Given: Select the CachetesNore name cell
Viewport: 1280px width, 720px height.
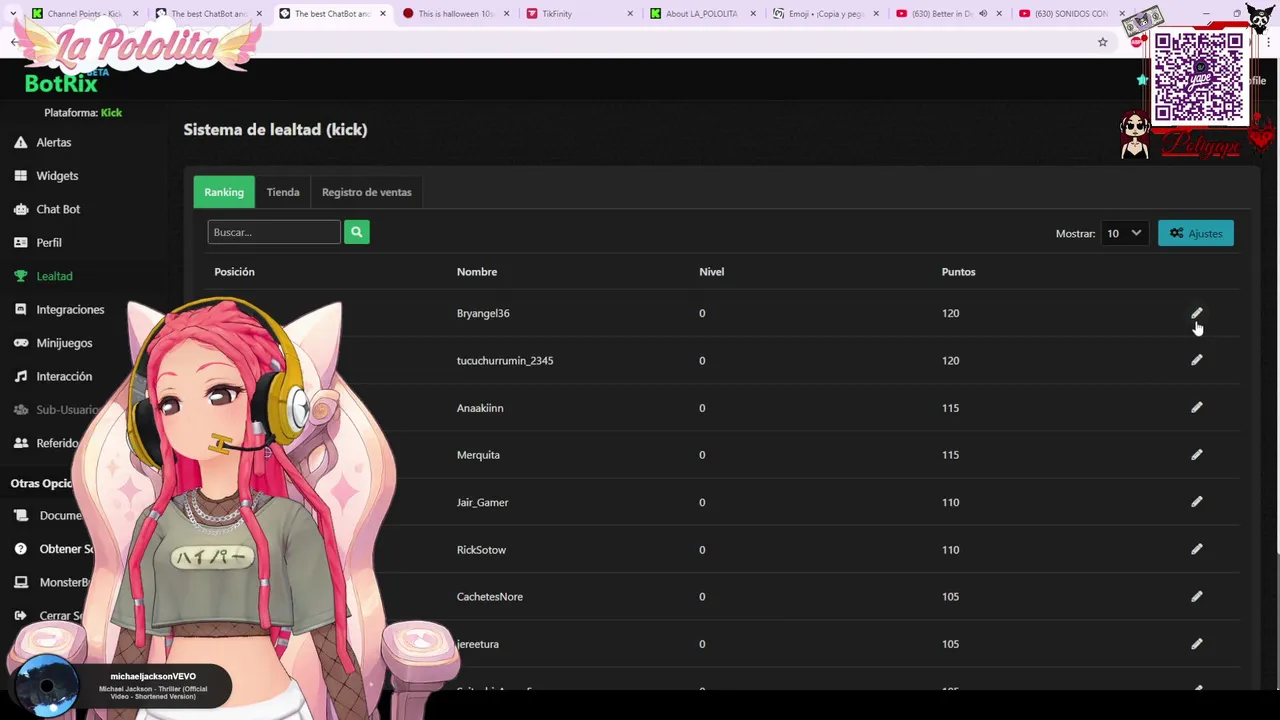Looking at the screenshot, I should tap(490, 597).
